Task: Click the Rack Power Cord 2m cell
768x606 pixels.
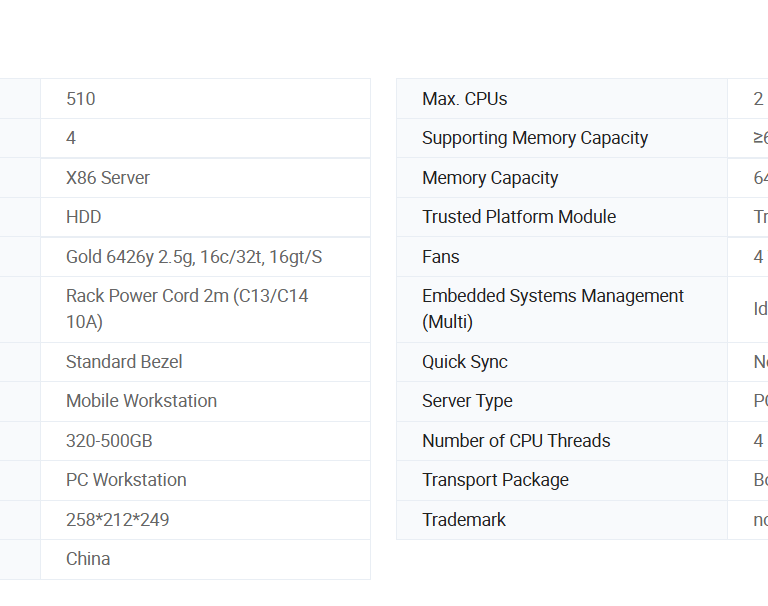Action: tap(187, 309)
